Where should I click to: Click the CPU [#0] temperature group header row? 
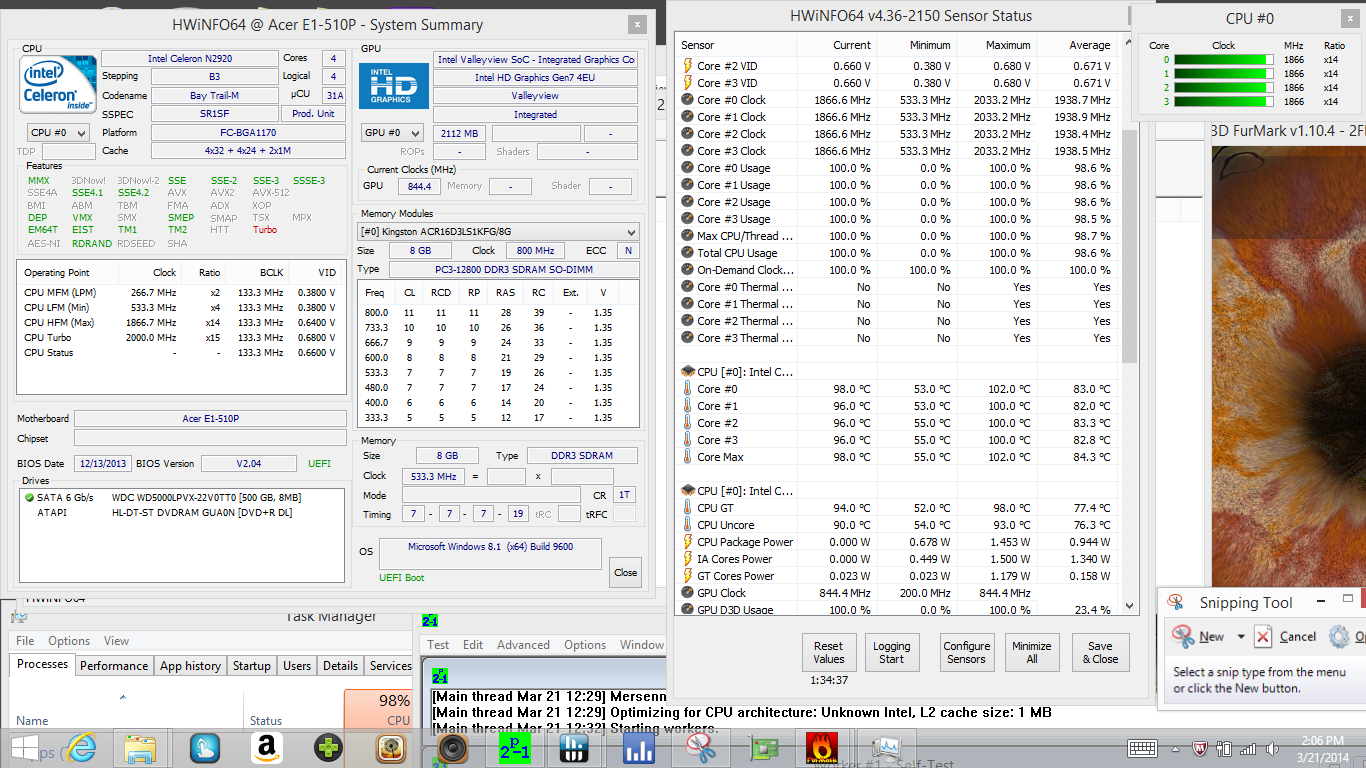(x=737, y=372)
